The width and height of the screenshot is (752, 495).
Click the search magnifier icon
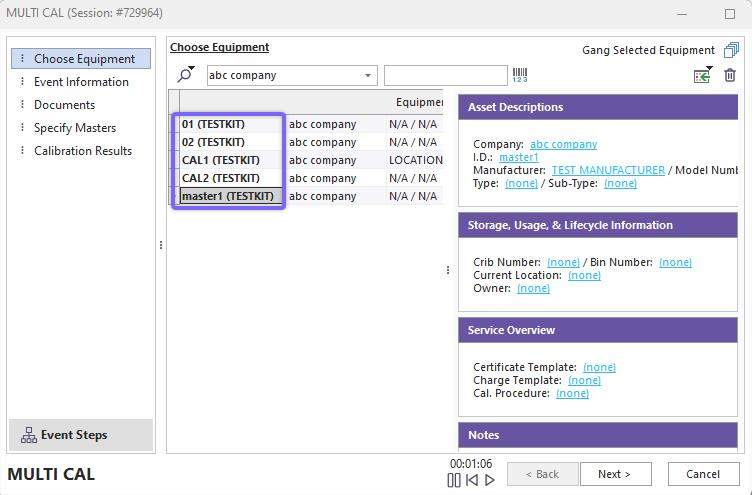(186, 75)
